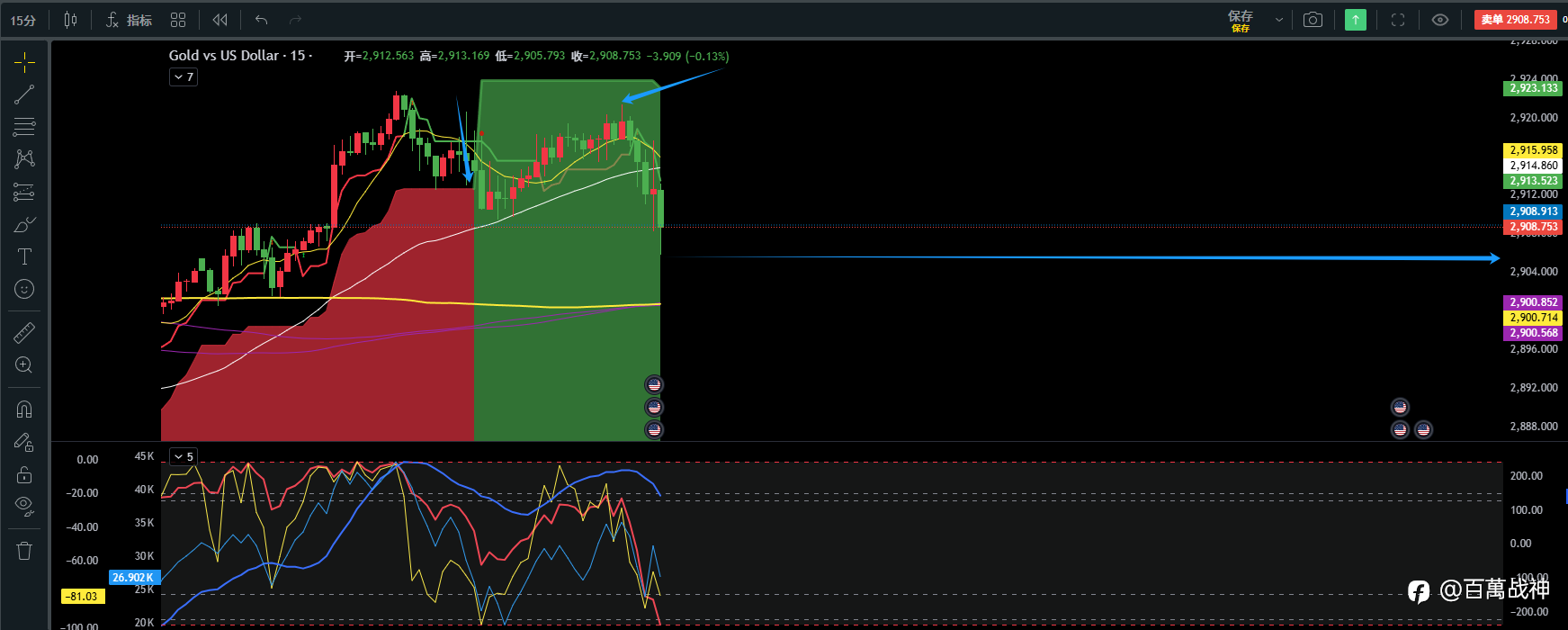Open the 指标 indicators dialog
This screenshot has height=630, width=1568.
click(129, 20)
